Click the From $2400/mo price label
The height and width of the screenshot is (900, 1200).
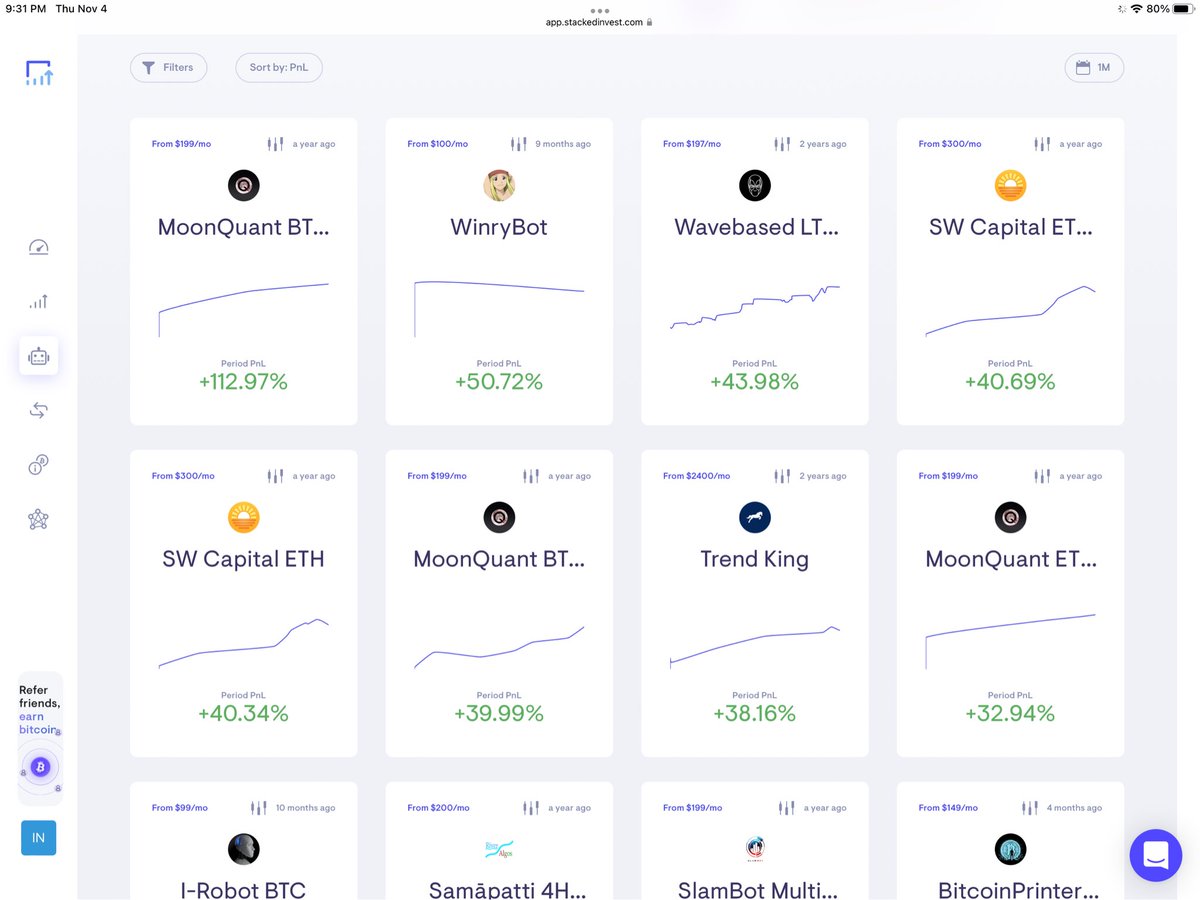click(697, 476)
